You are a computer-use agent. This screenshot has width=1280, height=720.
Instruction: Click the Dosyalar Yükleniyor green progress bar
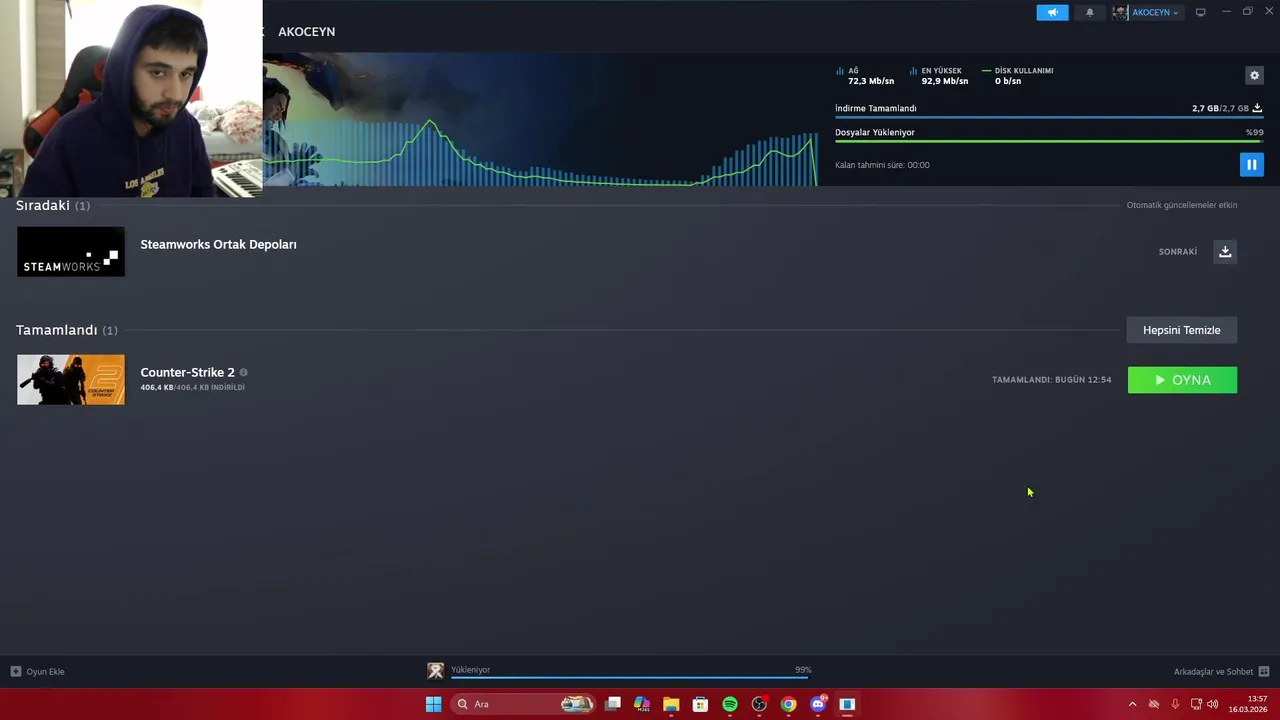tap(1049, 141)
